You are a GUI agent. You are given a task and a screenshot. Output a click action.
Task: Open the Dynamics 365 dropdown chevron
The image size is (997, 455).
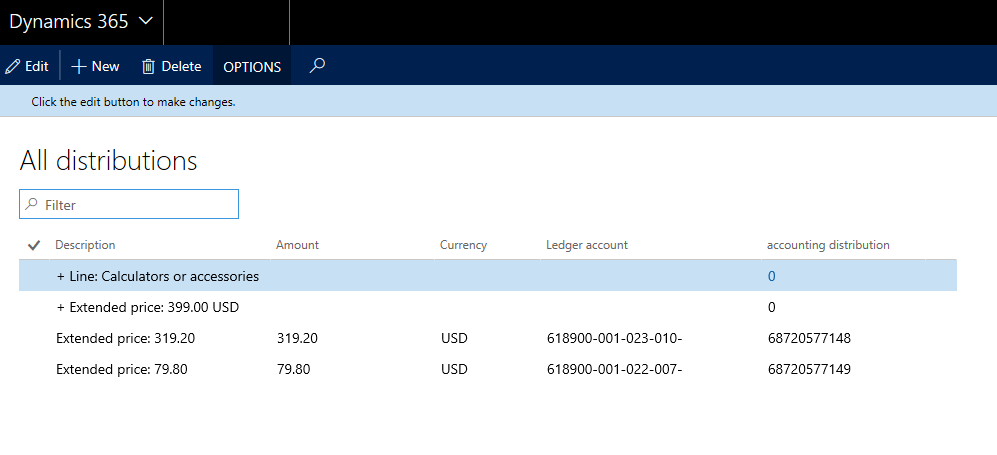(x=145, y=21)
